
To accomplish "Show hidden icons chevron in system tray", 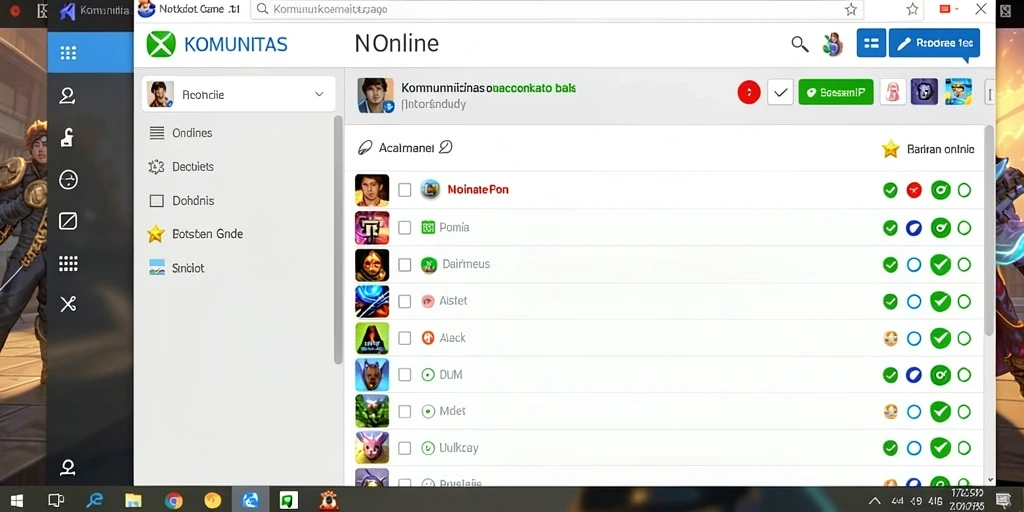I will [874, 501].
